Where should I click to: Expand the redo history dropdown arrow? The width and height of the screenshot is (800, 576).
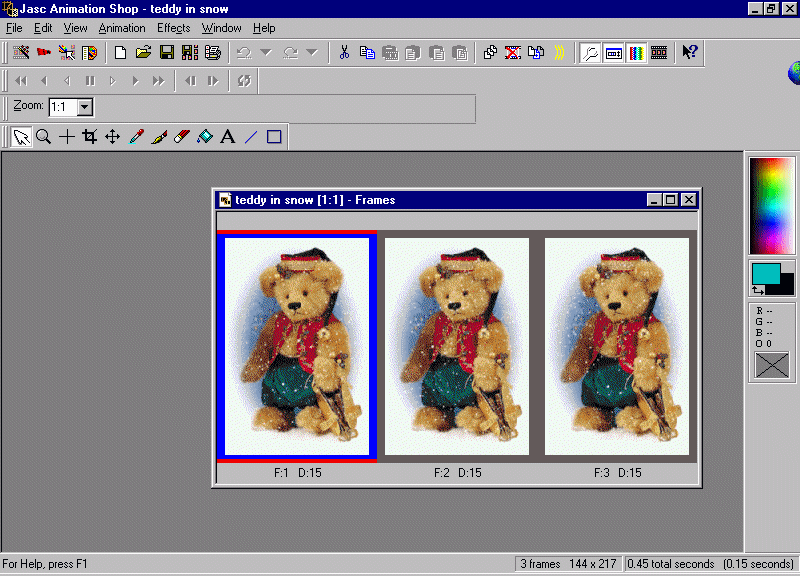coord(311,53)
